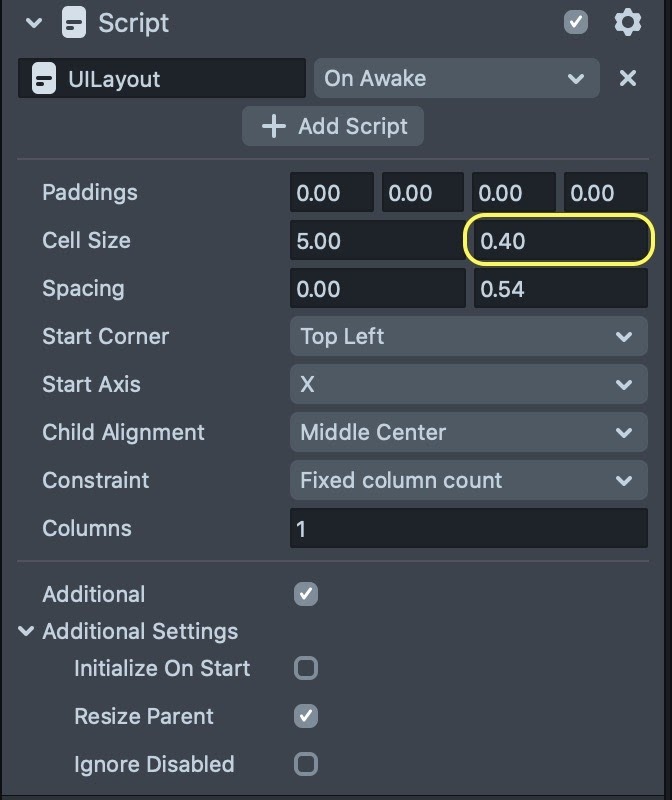Enable the Ignore Disabled checkbox
Viewport: 672px width, 800px height.
pyautogui.click(x=306, y=764)
